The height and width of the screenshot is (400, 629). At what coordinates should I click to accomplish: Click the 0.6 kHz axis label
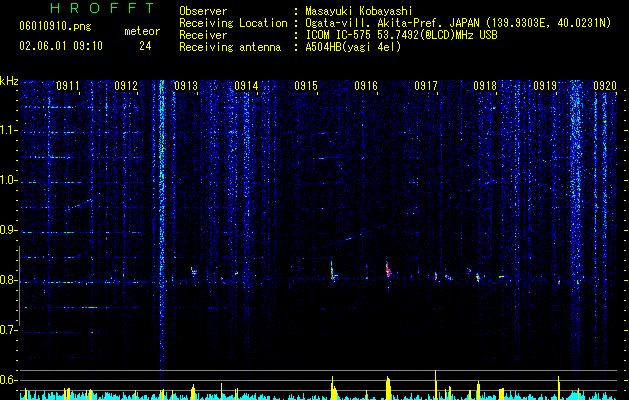coord(8,380)
